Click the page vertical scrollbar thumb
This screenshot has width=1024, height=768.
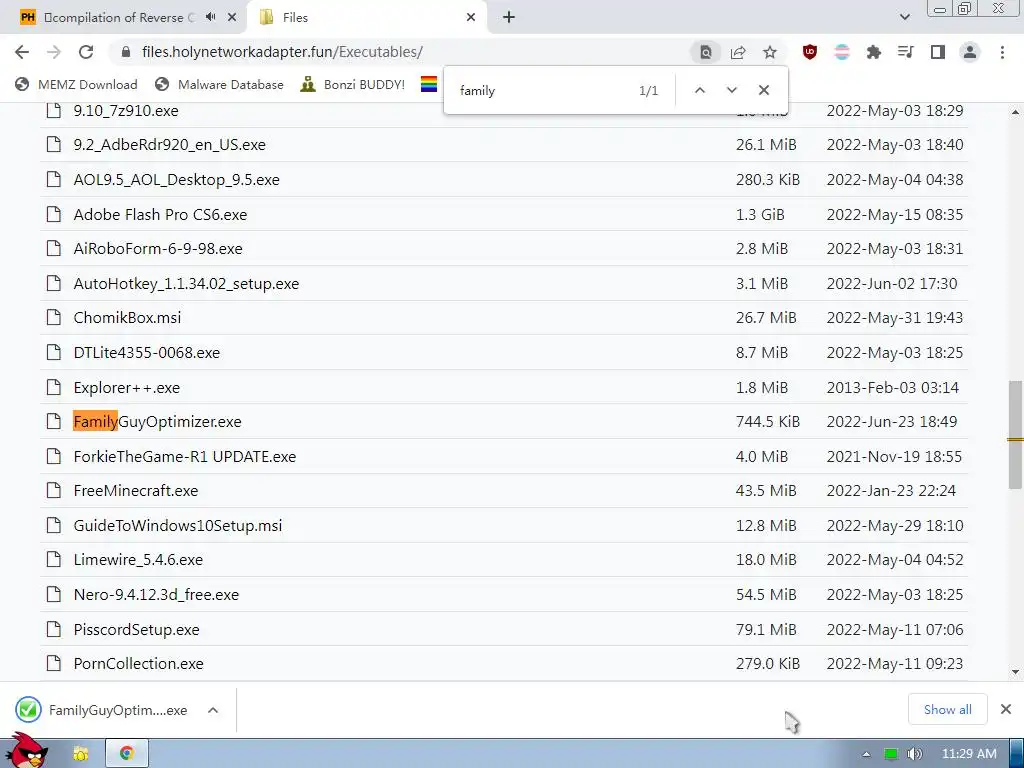(1015, 434)
